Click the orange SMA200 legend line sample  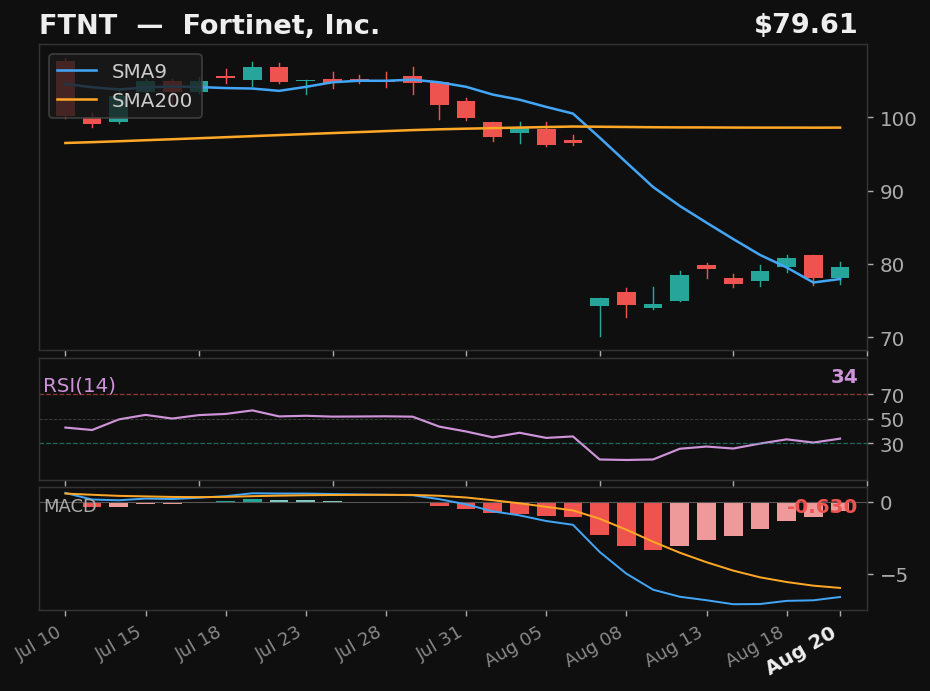[x=77, y=100]
